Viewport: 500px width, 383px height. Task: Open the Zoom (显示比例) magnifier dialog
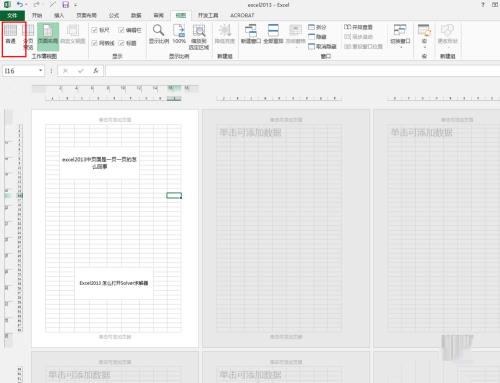(x=159, y=34)
